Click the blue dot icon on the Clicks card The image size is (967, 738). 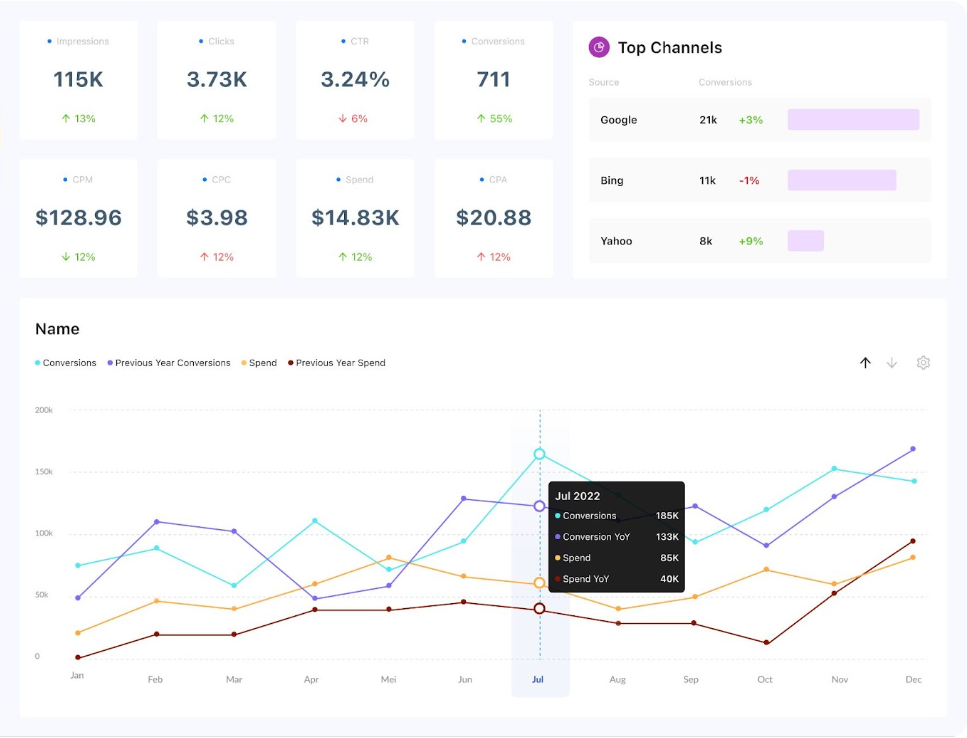tap(201, 41)
